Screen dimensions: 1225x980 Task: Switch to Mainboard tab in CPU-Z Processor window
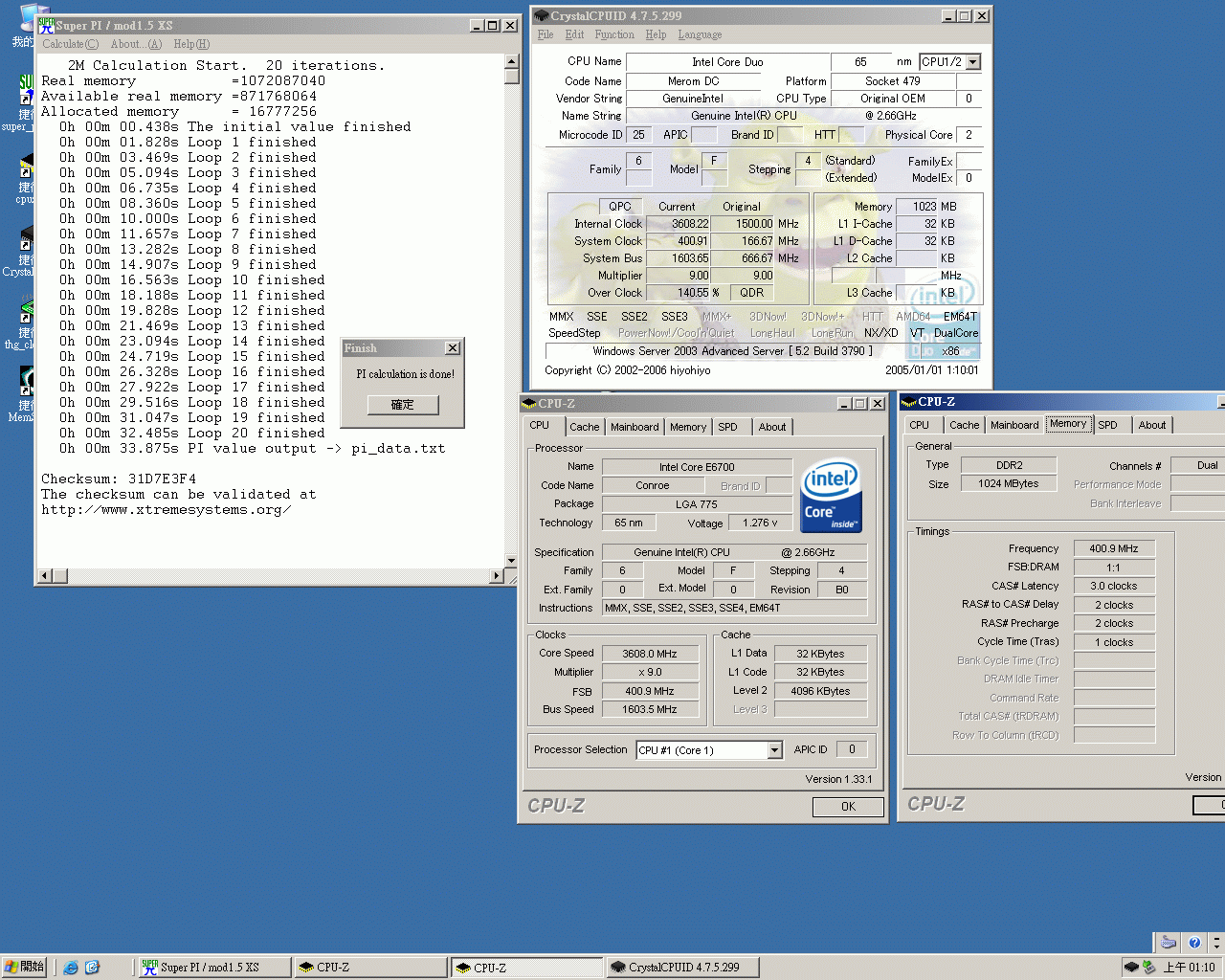click(635, 427)
